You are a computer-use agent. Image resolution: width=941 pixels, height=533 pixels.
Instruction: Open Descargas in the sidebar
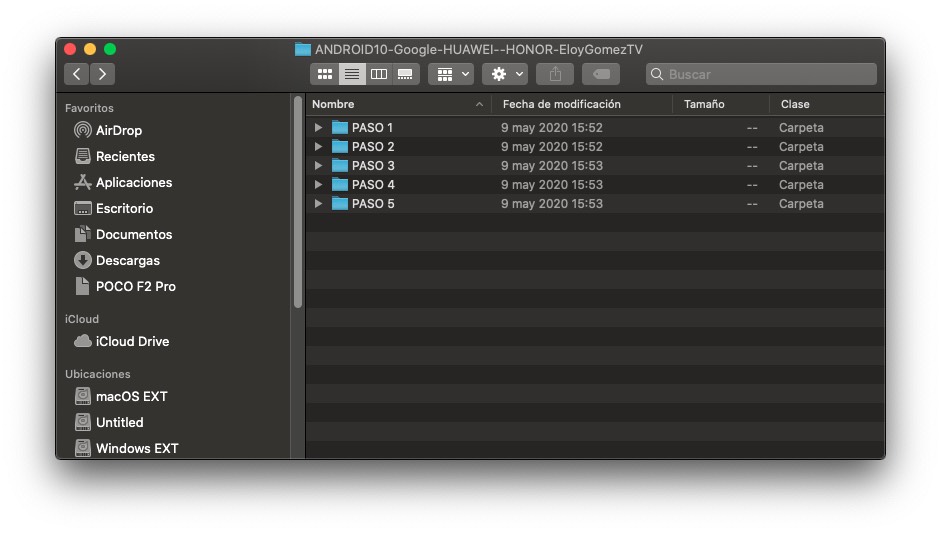127,260
